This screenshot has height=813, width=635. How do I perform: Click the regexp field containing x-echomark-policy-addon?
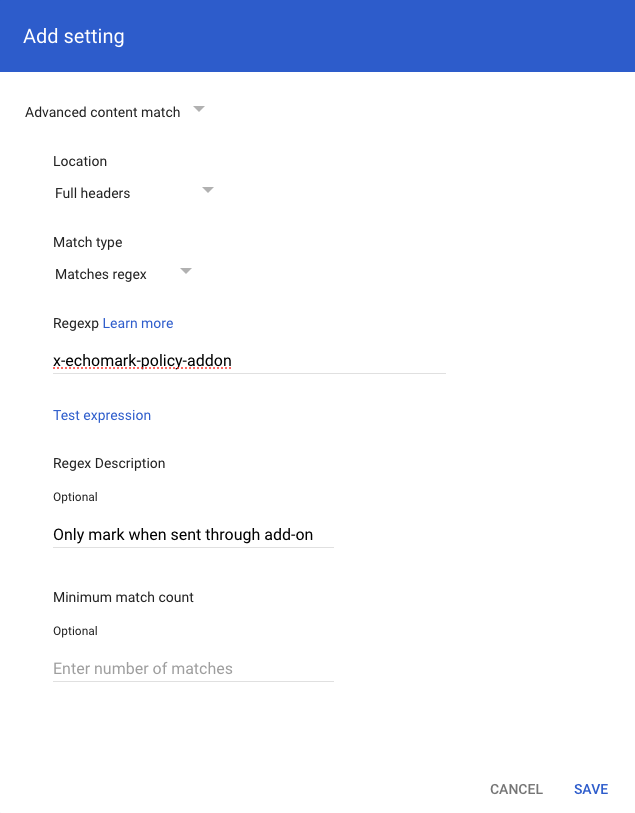249,360
